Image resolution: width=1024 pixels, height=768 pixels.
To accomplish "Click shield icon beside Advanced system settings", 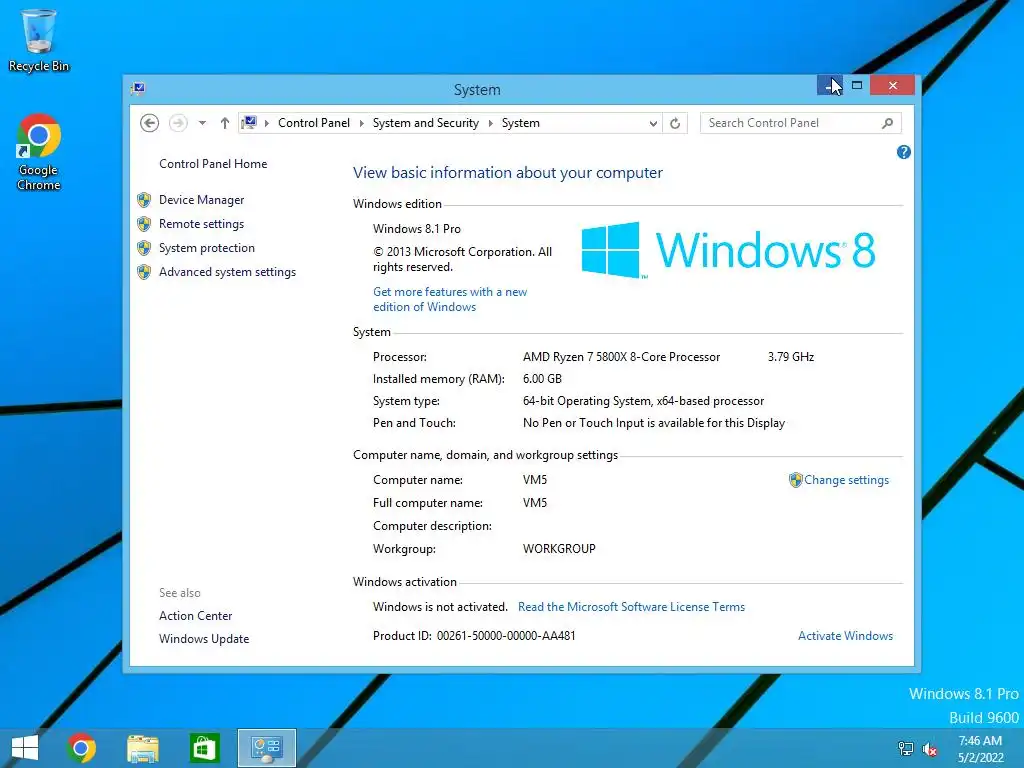I will pyautogui.click(x=144, y=272).
